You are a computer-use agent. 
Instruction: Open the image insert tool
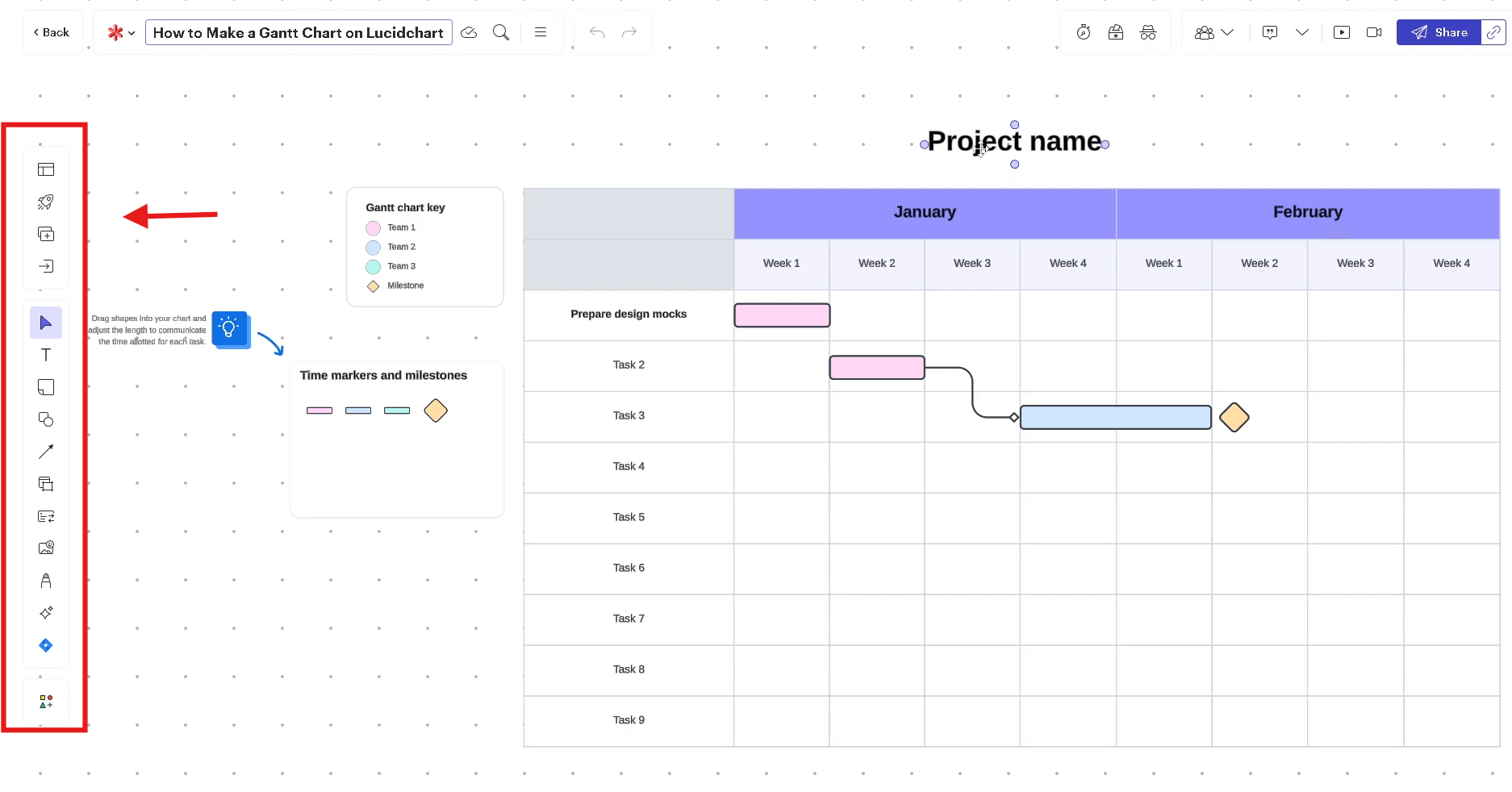[46, 548]
